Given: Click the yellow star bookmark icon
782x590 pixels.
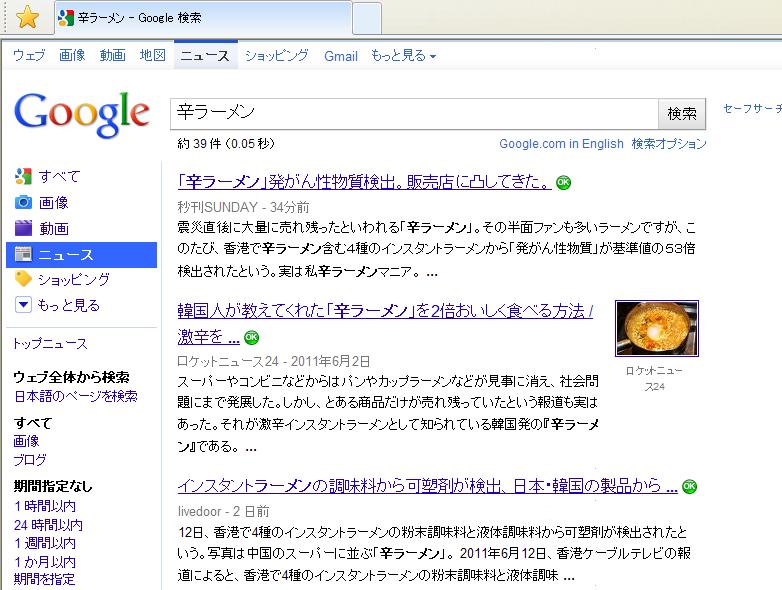Looking at the screenshot, I should [x=28, y=17].
